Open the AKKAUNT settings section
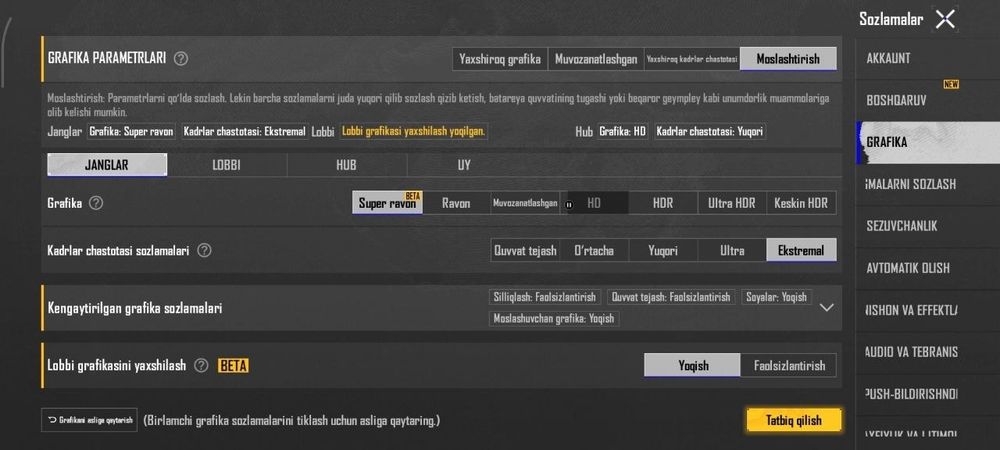The width and height of the screenshot is (1000, 450). [x=928, y=59]
